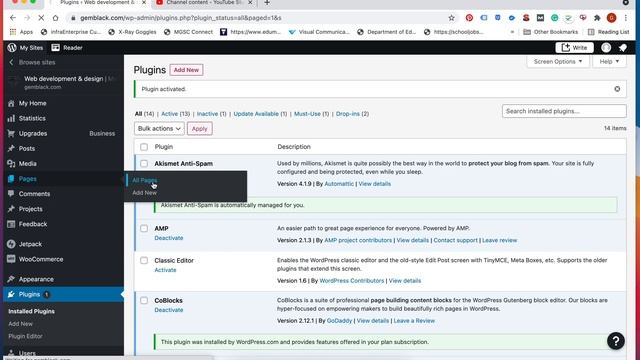This screenshot has width=640, height=360.
Task: Open the Pinterest extension icon
Action: point(469,18)
